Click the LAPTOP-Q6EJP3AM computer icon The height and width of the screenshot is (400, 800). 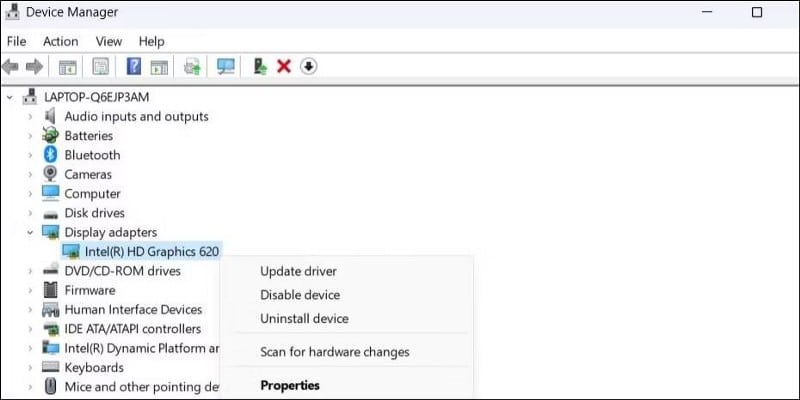[x=30, y=96]
